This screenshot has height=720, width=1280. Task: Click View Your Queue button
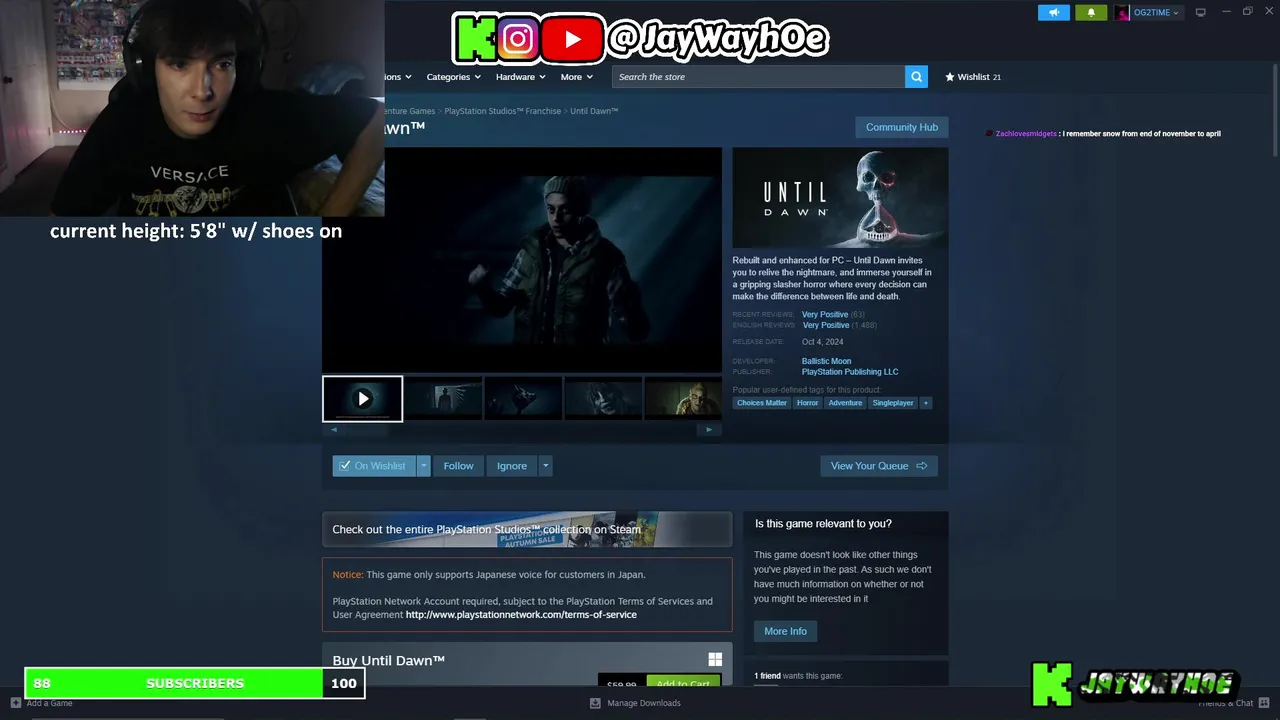tap(878, 466)
